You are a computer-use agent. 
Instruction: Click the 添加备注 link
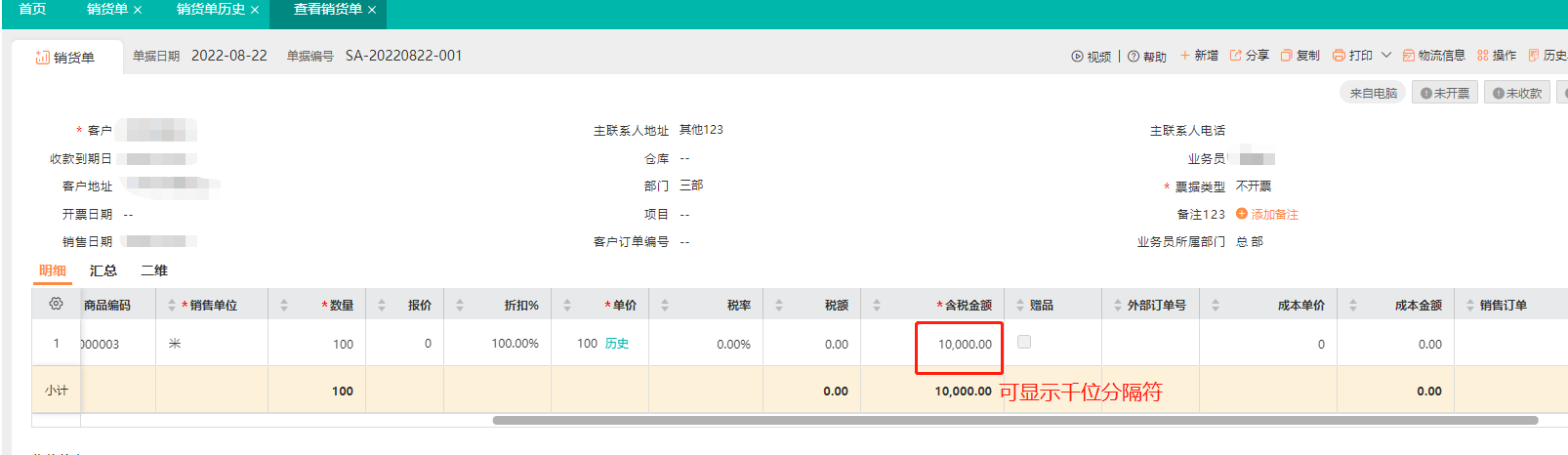pos(1274,215)
